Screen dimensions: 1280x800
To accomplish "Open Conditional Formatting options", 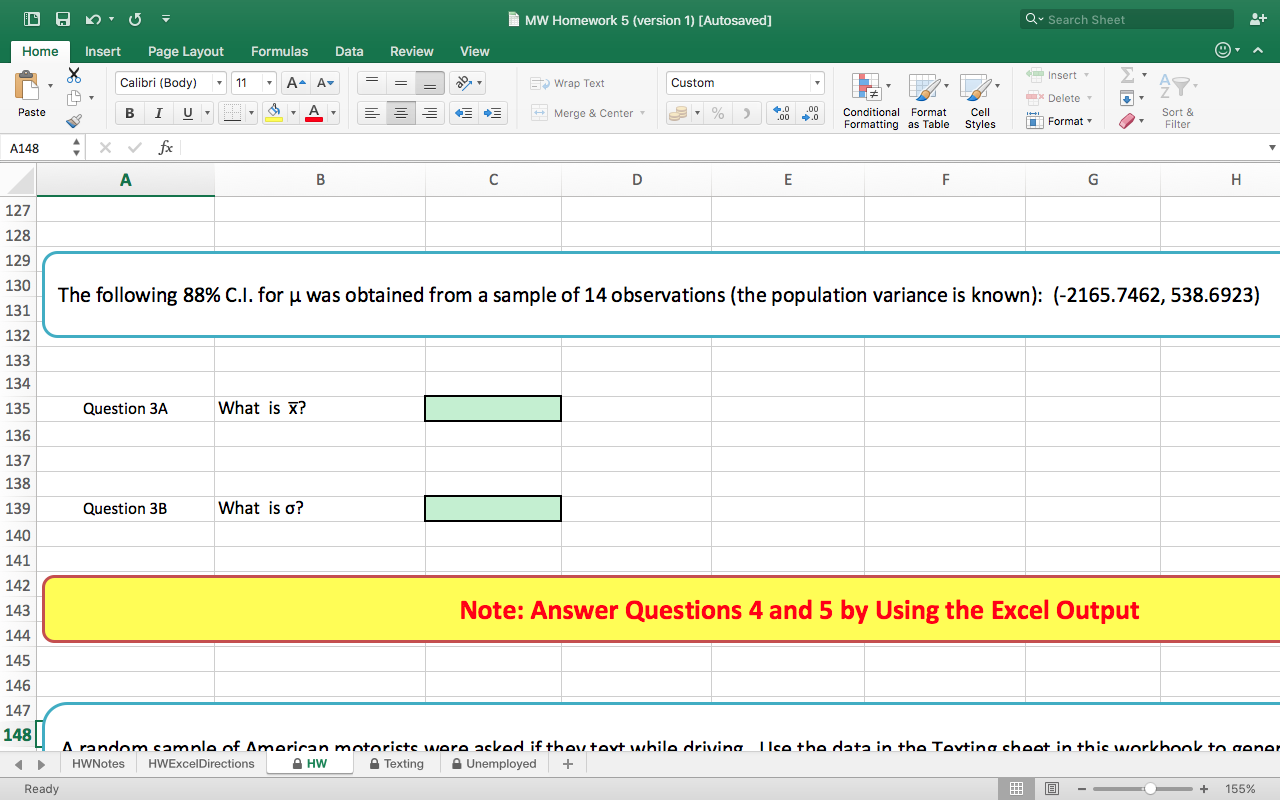I will click(870, 100).
